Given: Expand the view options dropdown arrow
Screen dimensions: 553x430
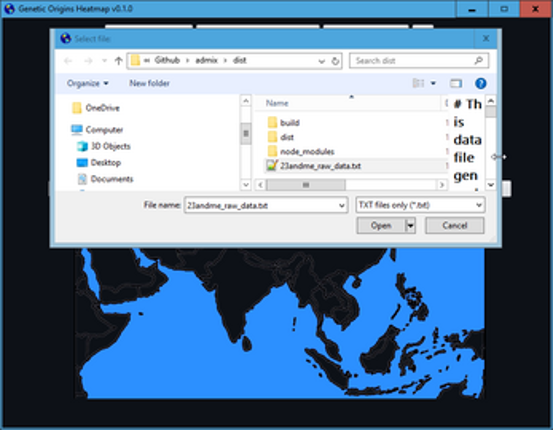Looking at the screenshot, I should pyautogui.click(x=433, y=83).
